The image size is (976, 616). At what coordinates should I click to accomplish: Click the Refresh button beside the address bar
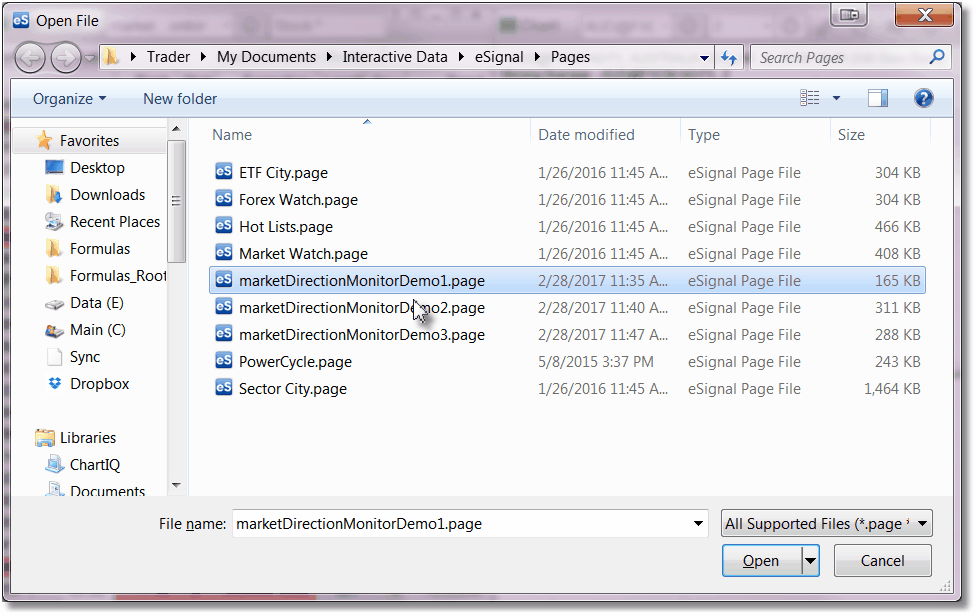click(729, 58)
